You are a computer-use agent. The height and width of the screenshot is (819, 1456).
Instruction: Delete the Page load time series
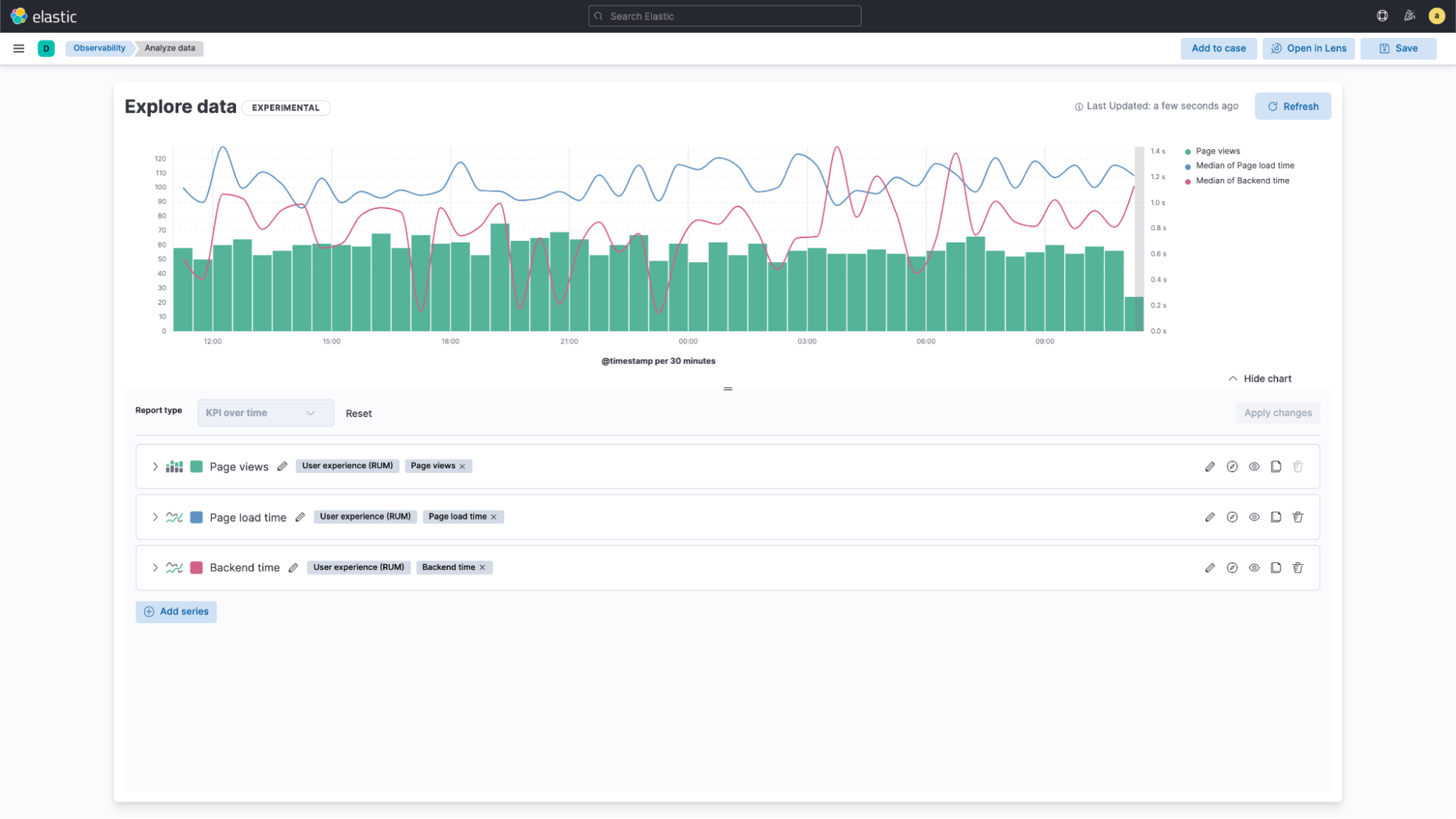(x=1297, y=517)
